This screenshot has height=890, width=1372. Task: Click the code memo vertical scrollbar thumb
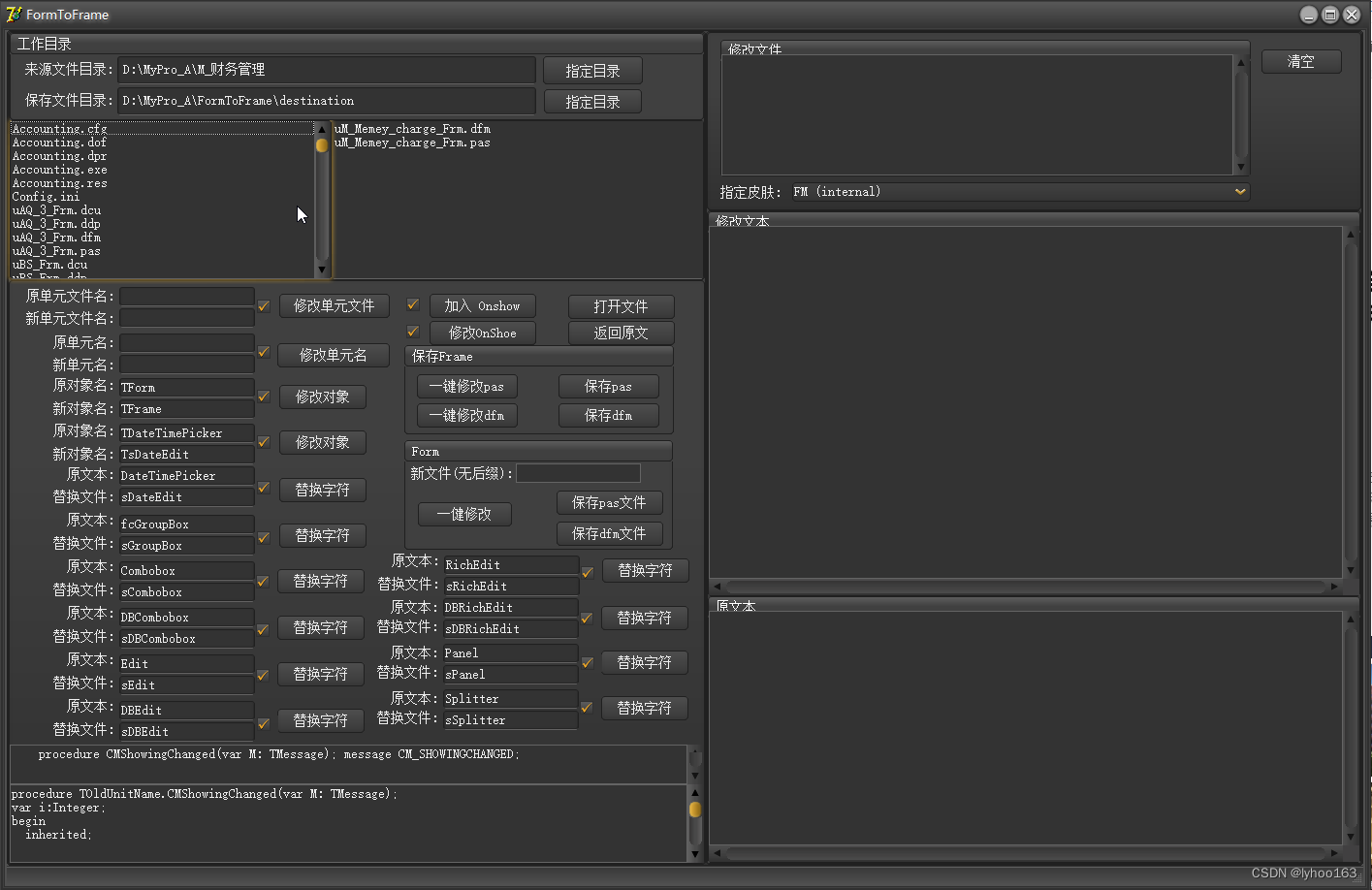[x=694, y=809]
